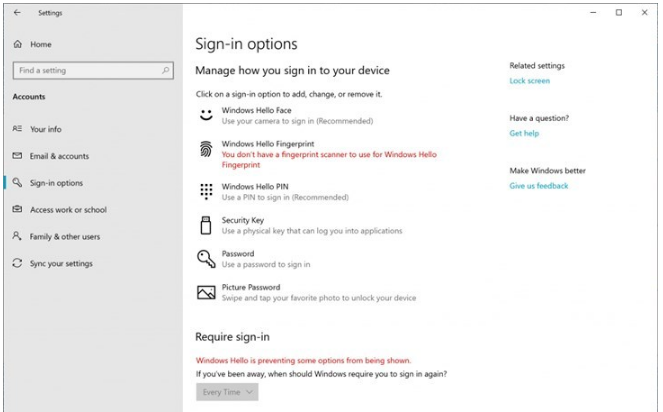Click inside the Find a setting field
663x412 pixels.
pyautogui.click(x=85, y=71)
